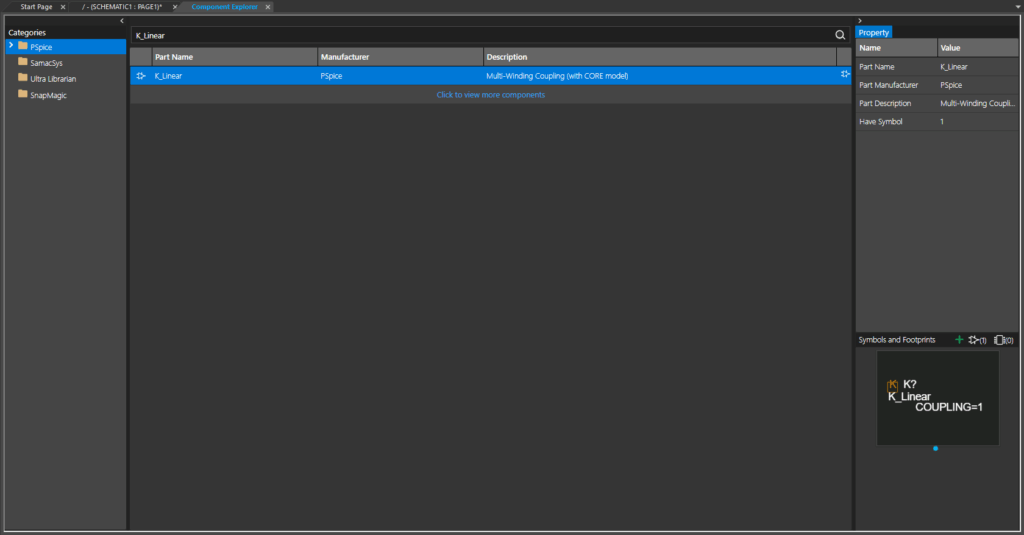Click the green plus add-symbol icon
1024x535 pixels.
coord(959,340)
